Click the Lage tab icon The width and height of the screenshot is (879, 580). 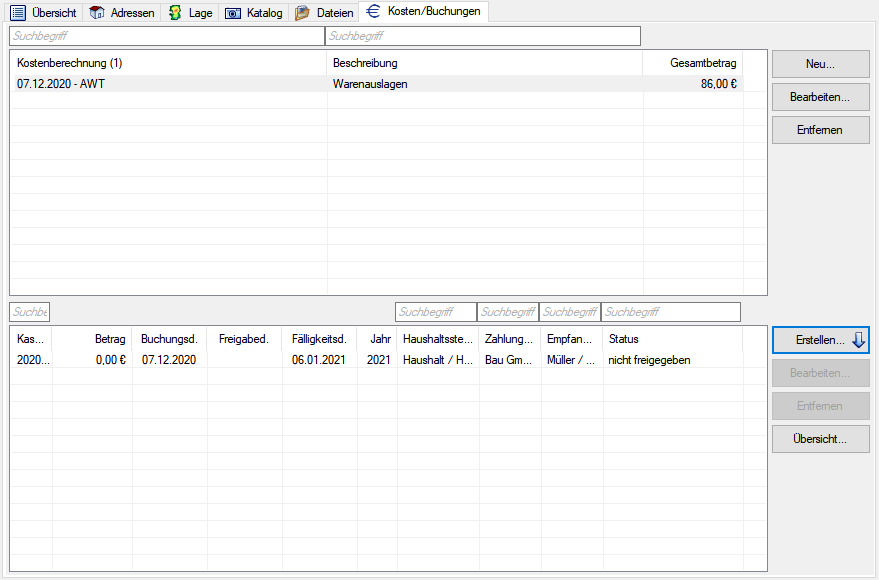pos(176,13)
